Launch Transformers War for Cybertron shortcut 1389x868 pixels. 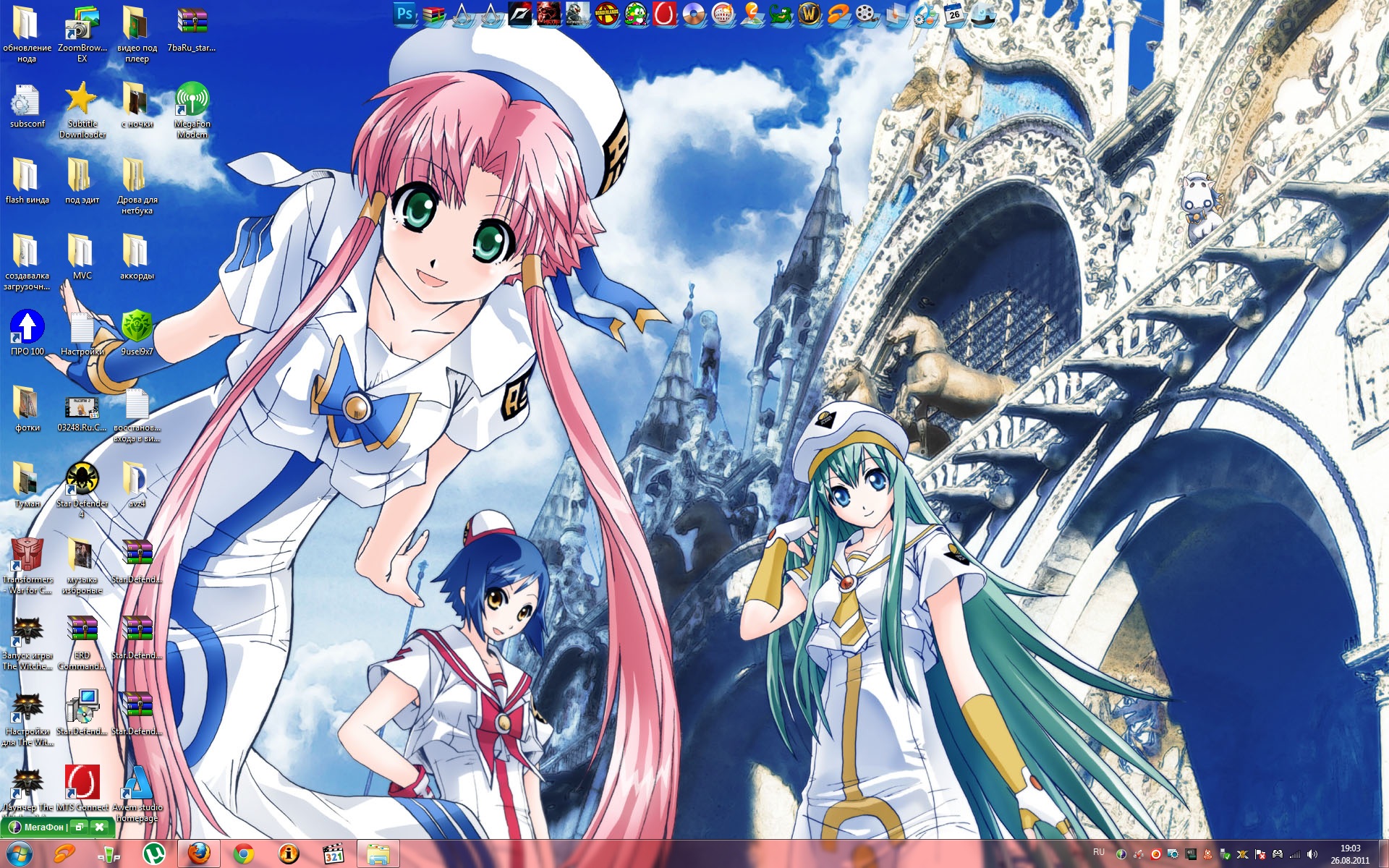coord(27,565)
